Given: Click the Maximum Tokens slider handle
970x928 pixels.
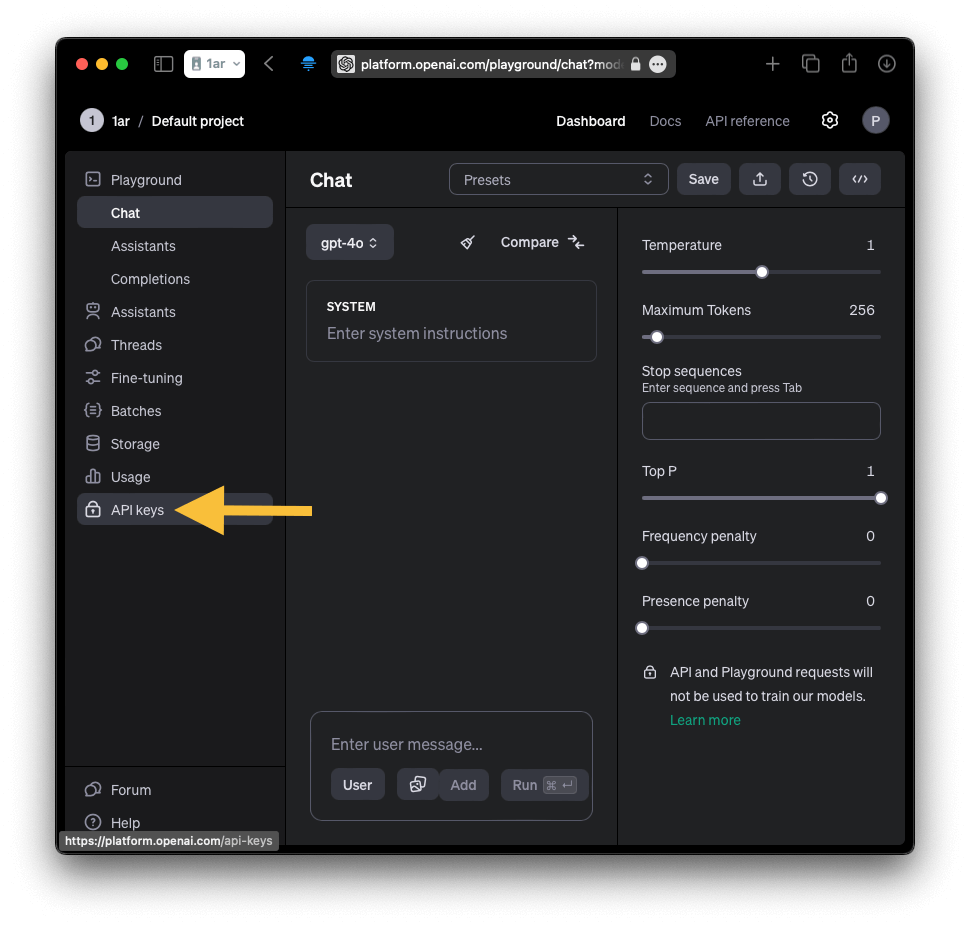Looking at the screenshot, I should 657,337.
